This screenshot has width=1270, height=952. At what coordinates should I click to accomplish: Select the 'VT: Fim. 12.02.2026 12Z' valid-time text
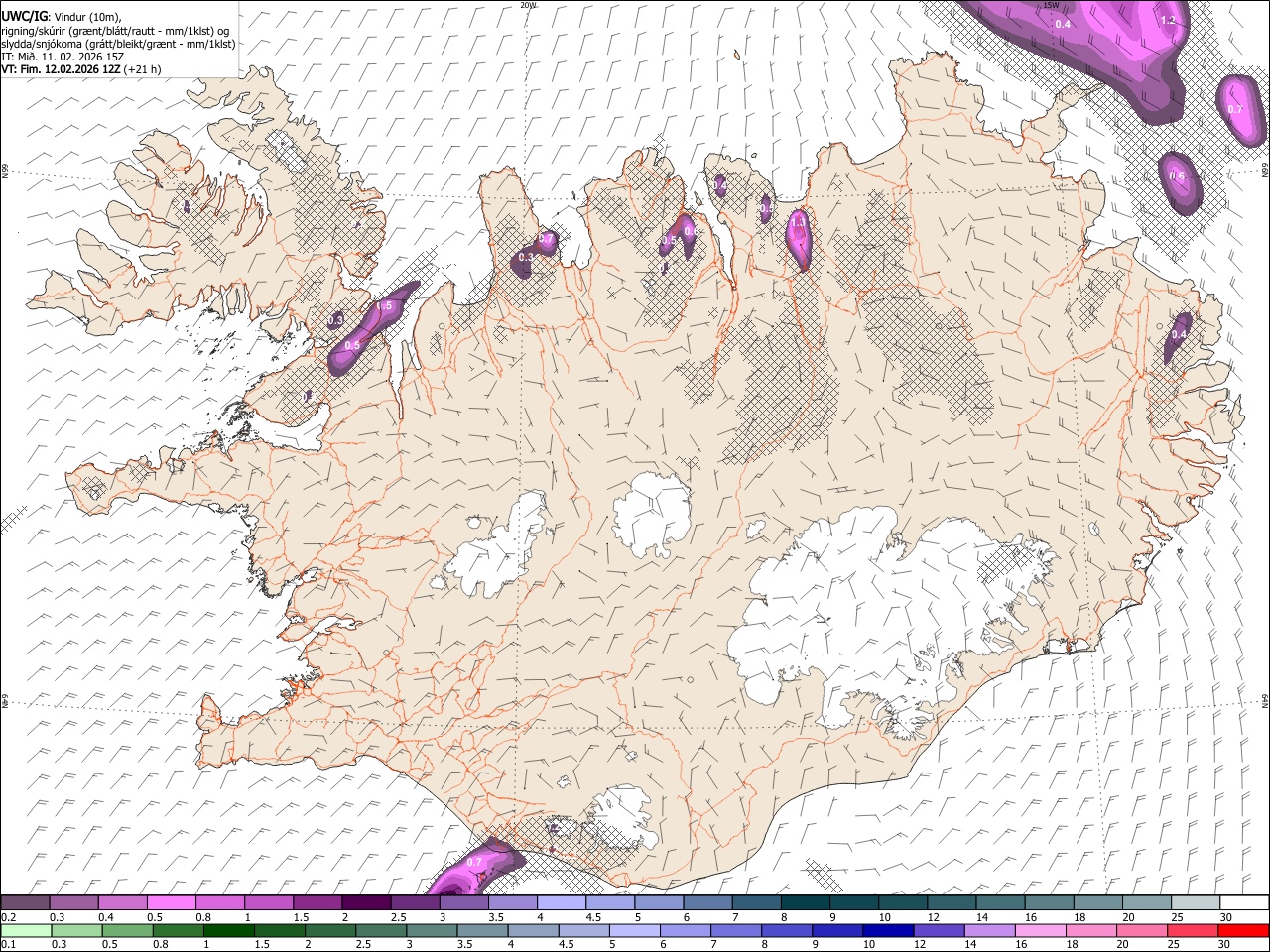(62, 69)
